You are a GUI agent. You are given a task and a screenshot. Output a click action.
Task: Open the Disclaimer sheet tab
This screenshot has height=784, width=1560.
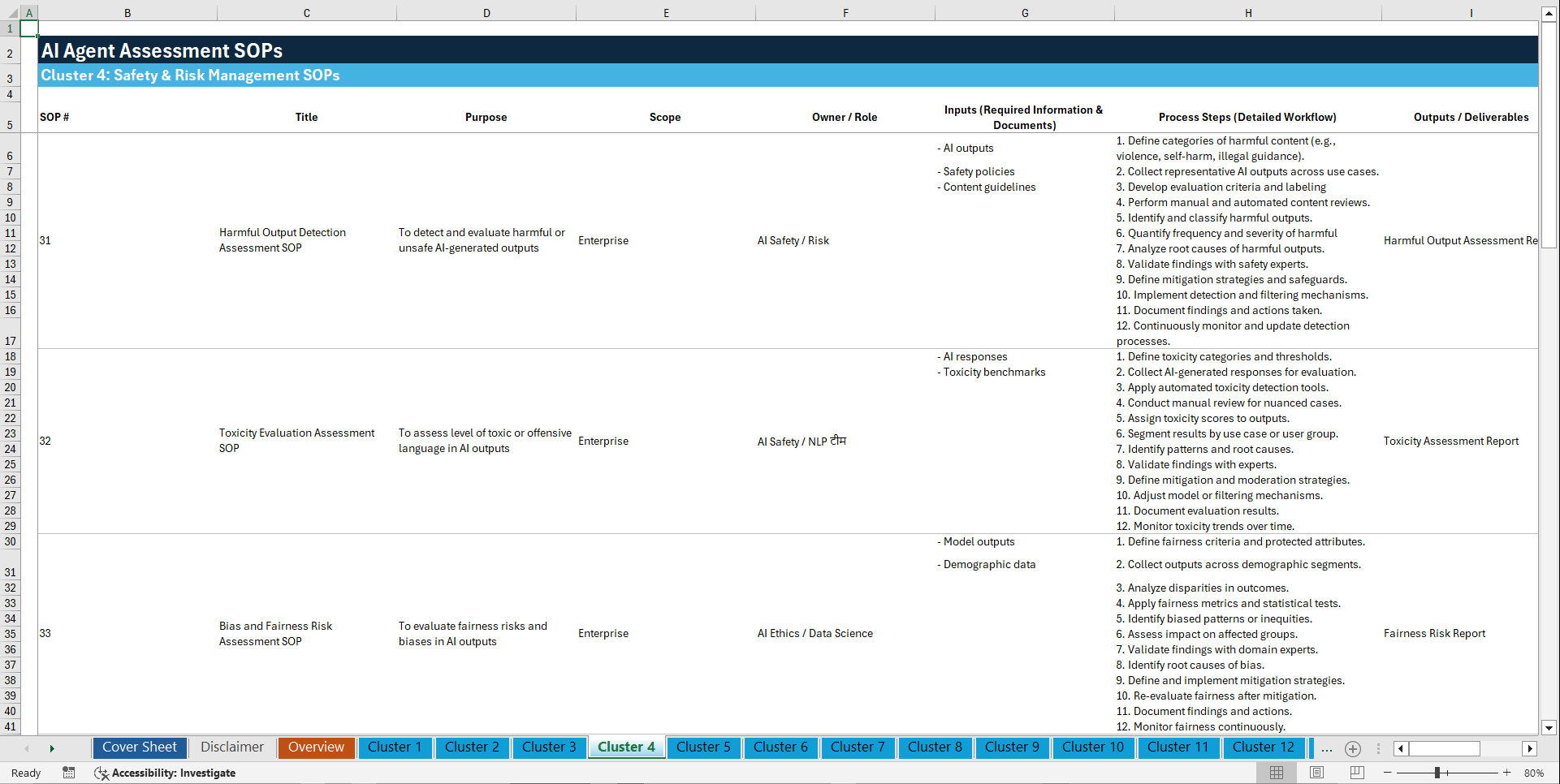click(231, 747)
